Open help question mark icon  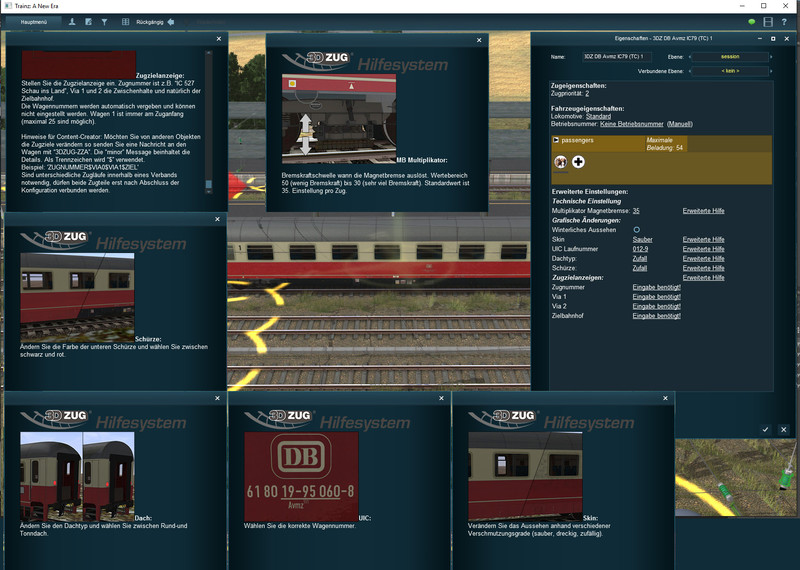click(784, 21)
